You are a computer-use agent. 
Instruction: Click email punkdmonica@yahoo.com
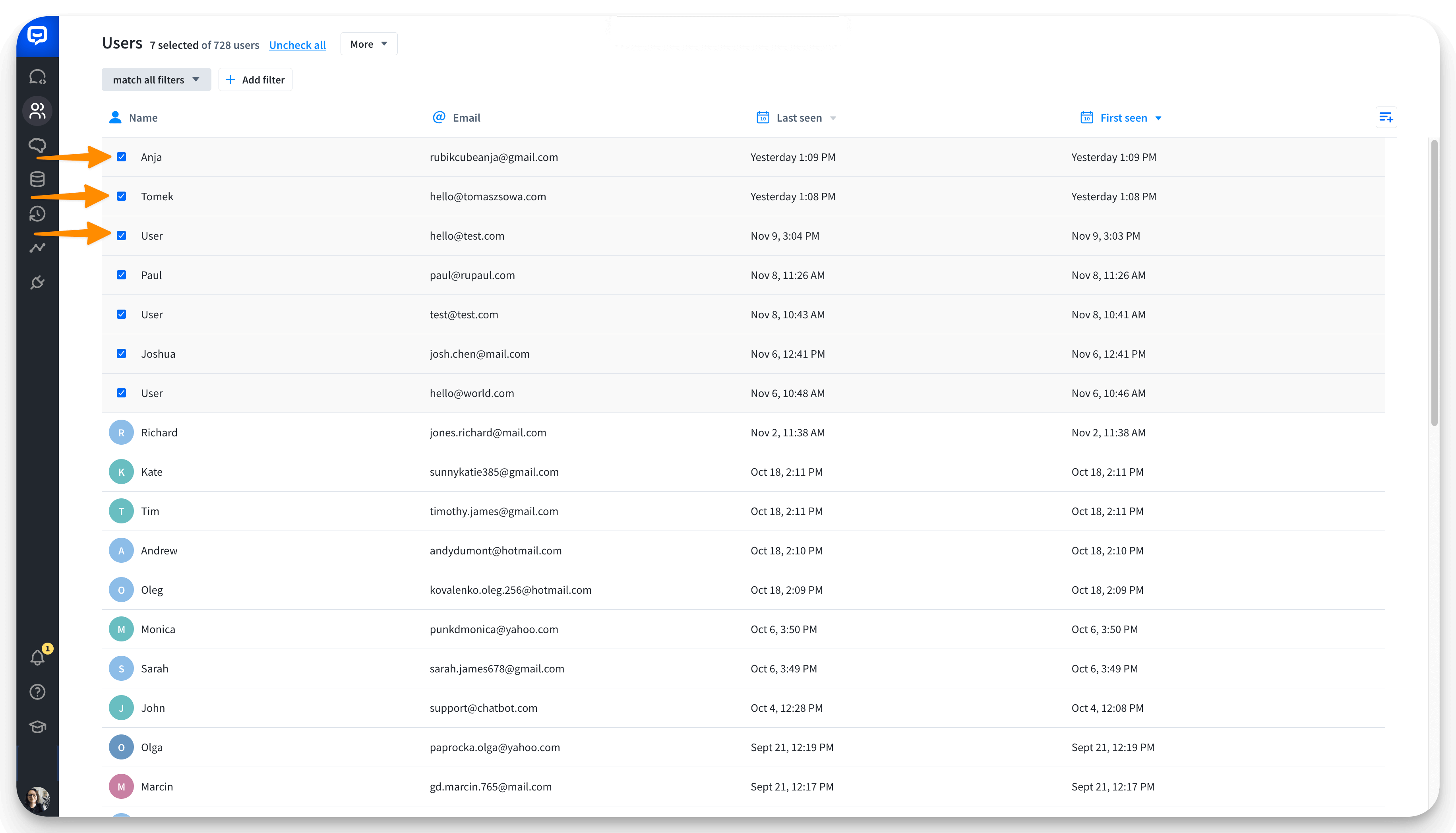pos(494,630)
